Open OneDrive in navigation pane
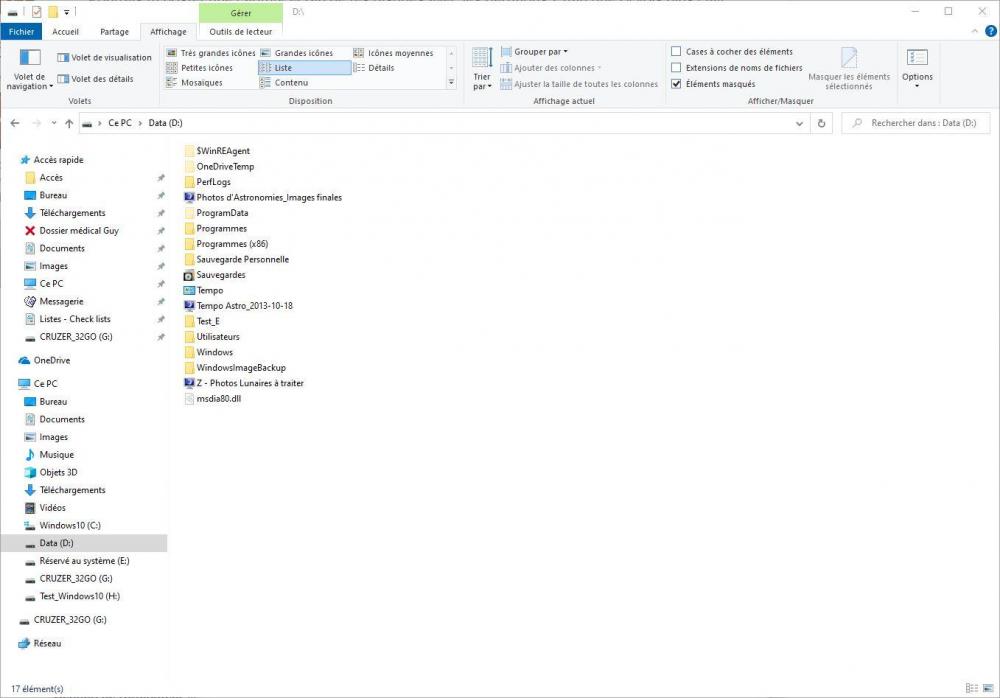This screenshot has width=1000, height=698. (45, 360)
